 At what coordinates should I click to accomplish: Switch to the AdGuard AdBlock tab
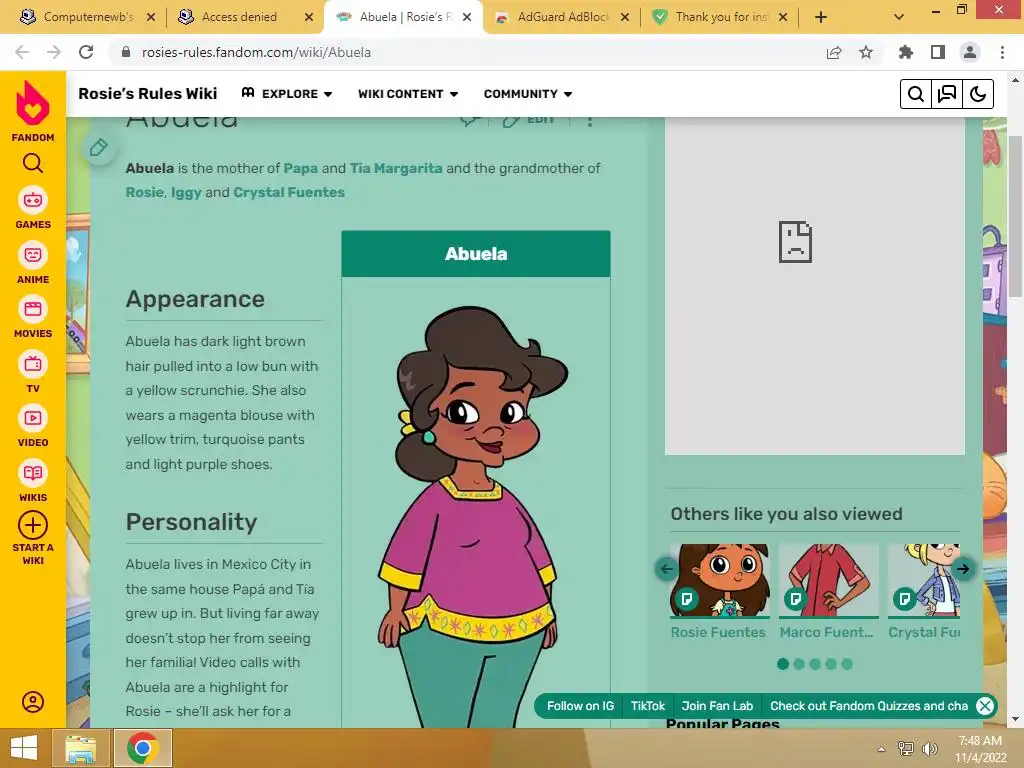(x=562, y=17)
